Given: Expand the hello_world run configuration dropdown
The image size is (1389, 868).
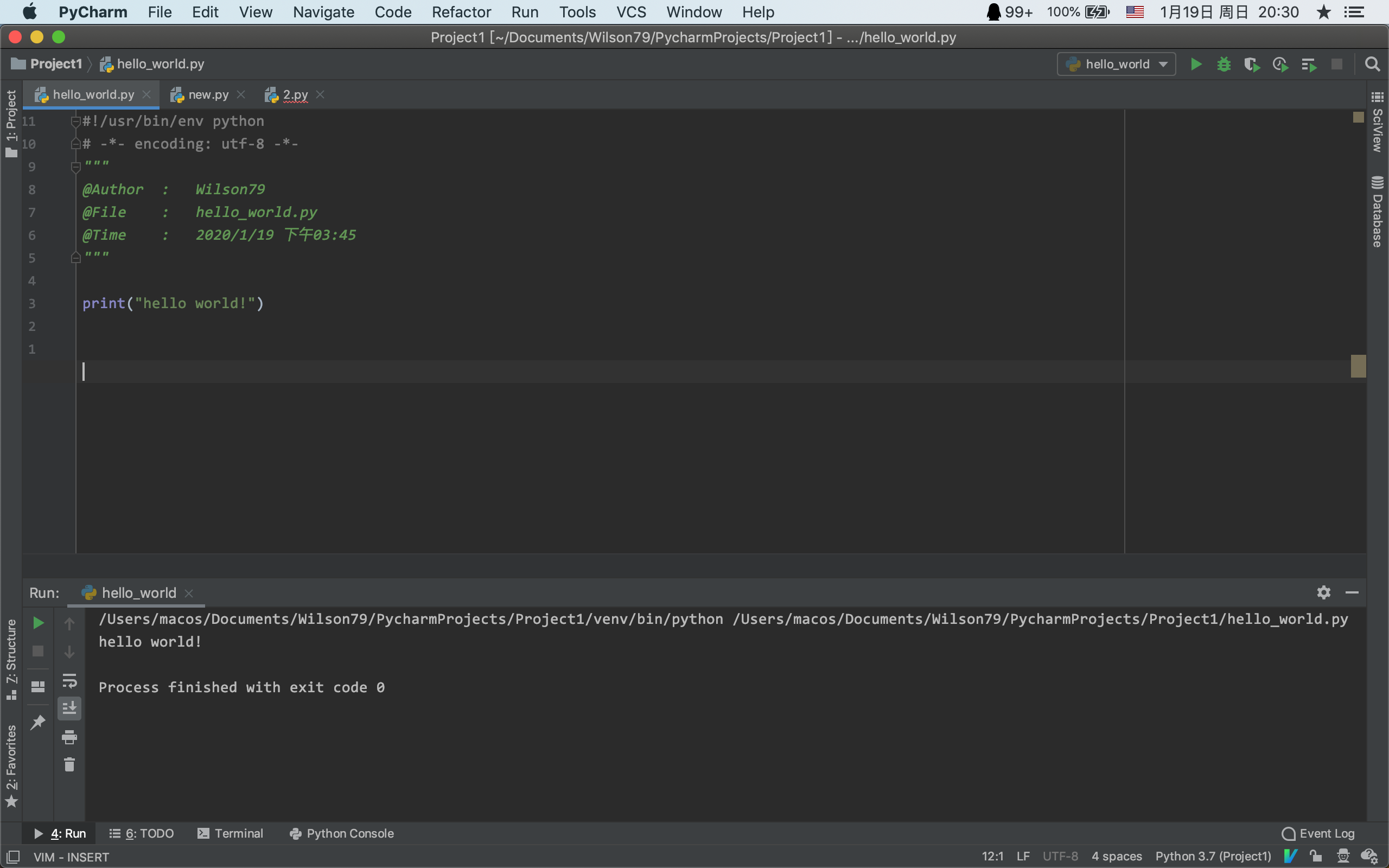Looking at the screenshot, I should pos(1163,64).
